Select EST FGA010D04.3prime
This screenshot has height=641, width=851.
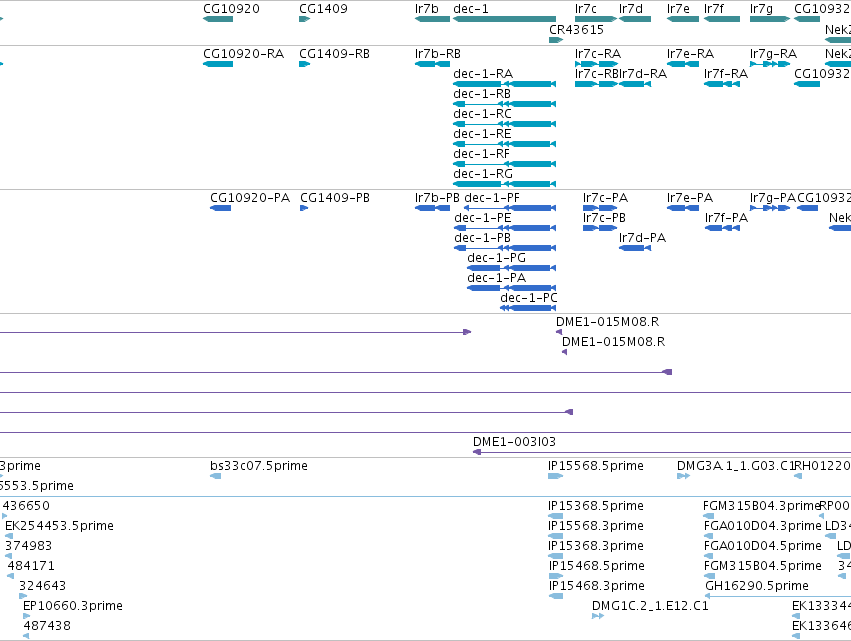coord(709,536)
